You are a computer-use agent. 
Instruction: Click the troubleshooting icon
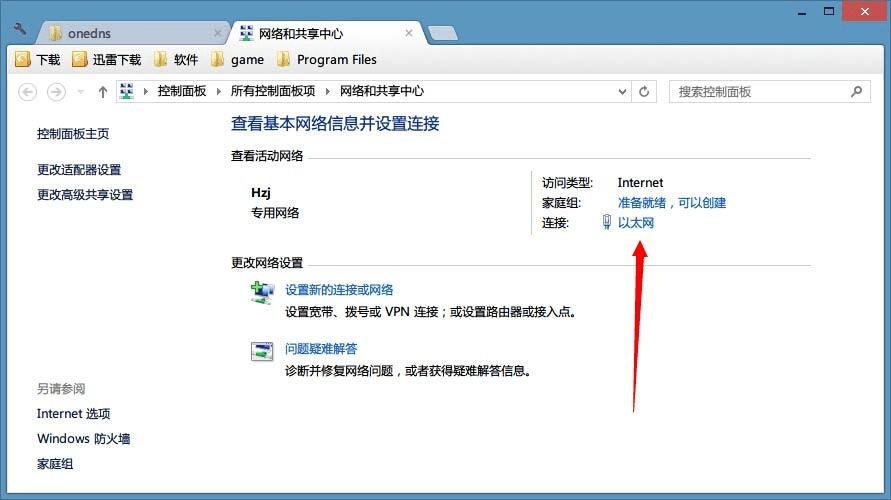pyautogui.click(x=262, y=351)
